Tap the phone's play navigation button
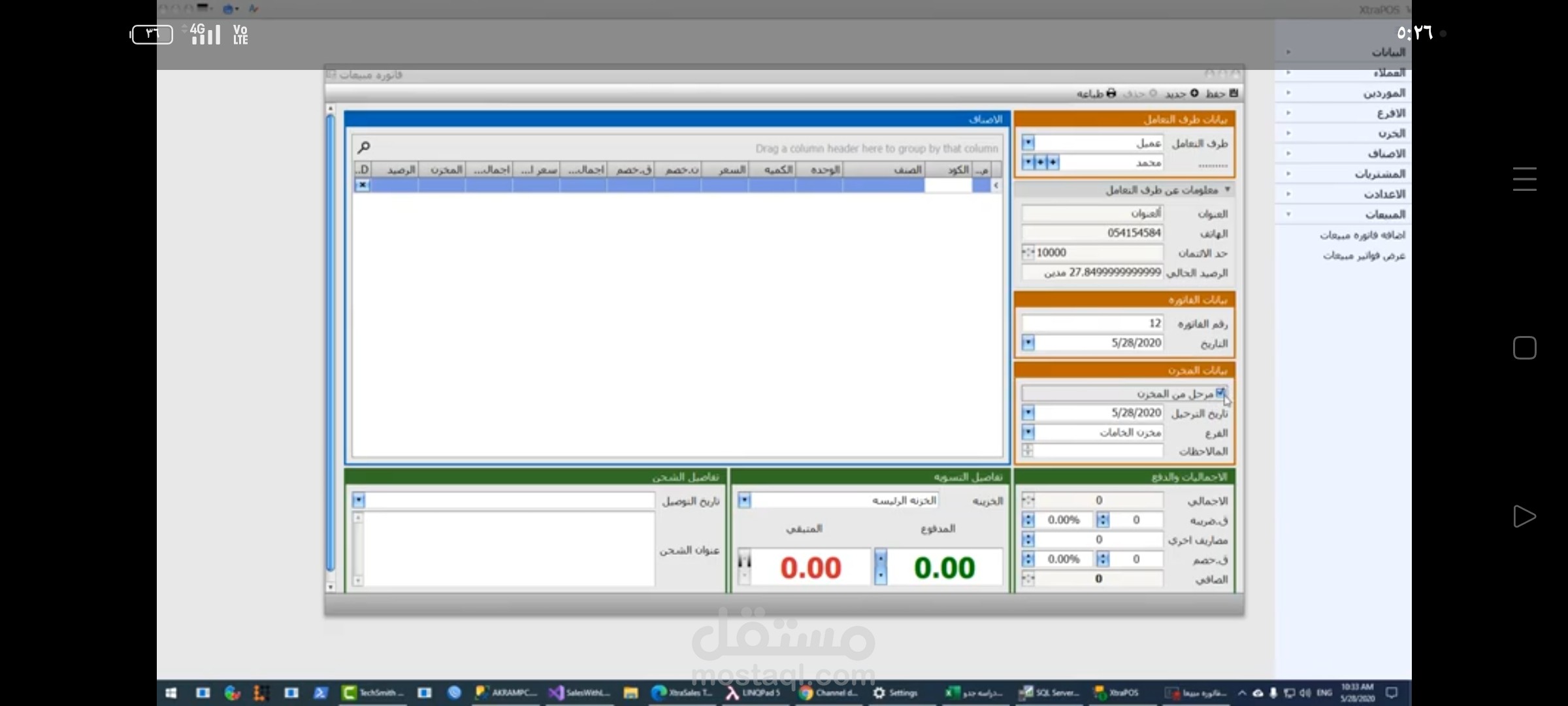Screen dimensions: 1568x706 pos(1524,516)
